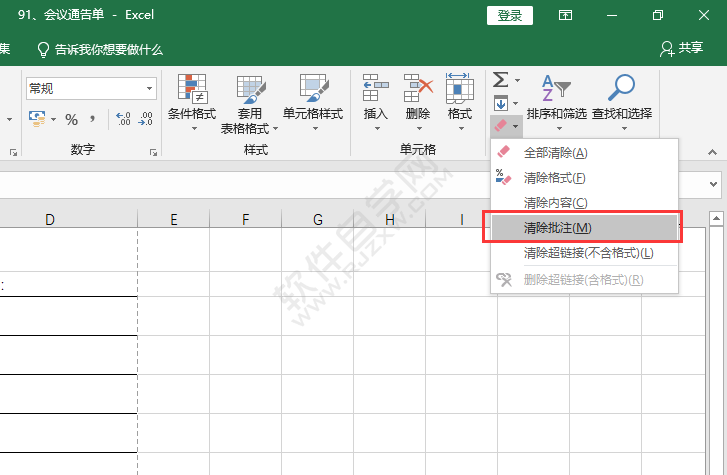Viewport: 727px width, 475px height.
Task: Expand the formula bar
Action: (713, 184)
